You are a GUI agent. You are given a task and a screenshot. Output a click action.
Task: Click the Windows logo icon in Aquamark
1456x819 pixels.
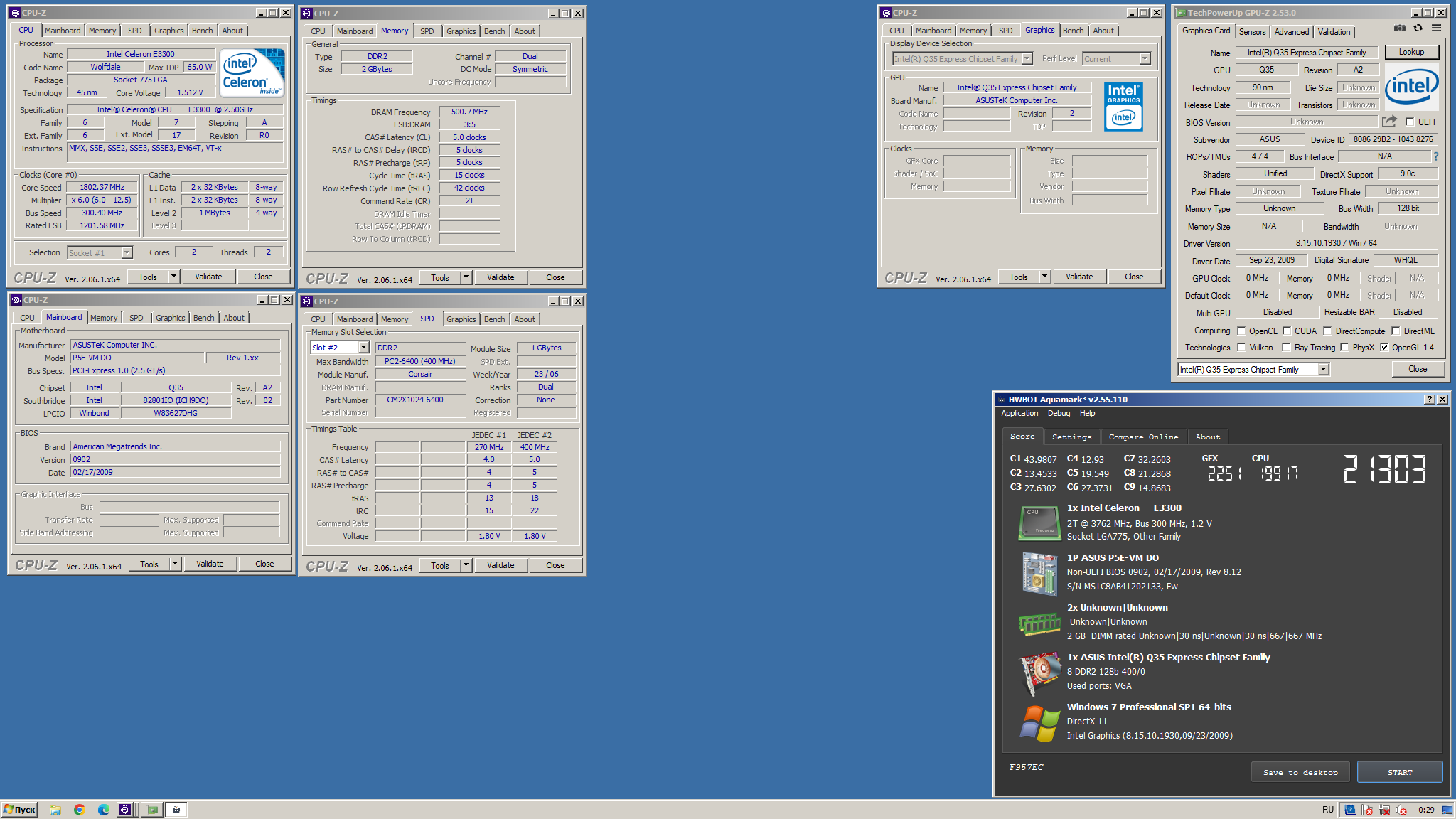(x=1039, y=723)
